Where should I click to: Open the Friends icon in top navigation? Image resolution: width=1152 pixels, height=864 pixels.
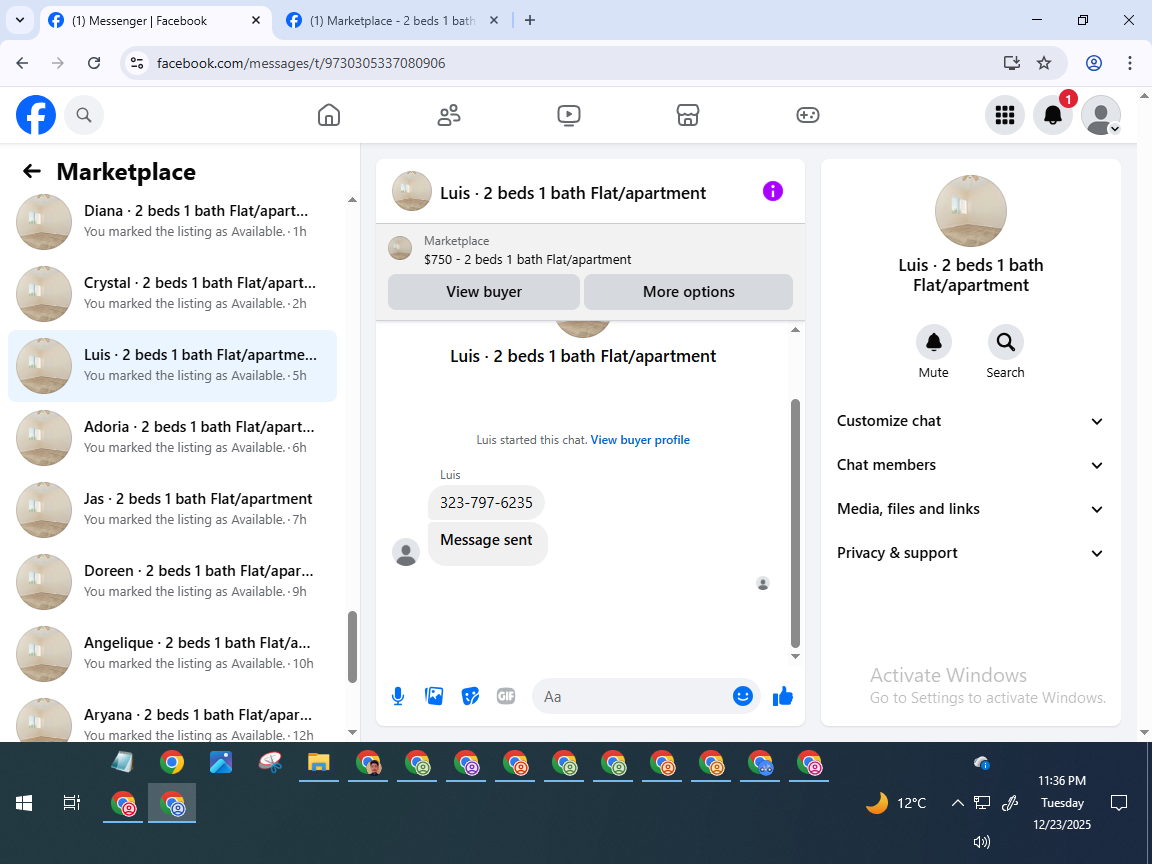tap(449, 115)
